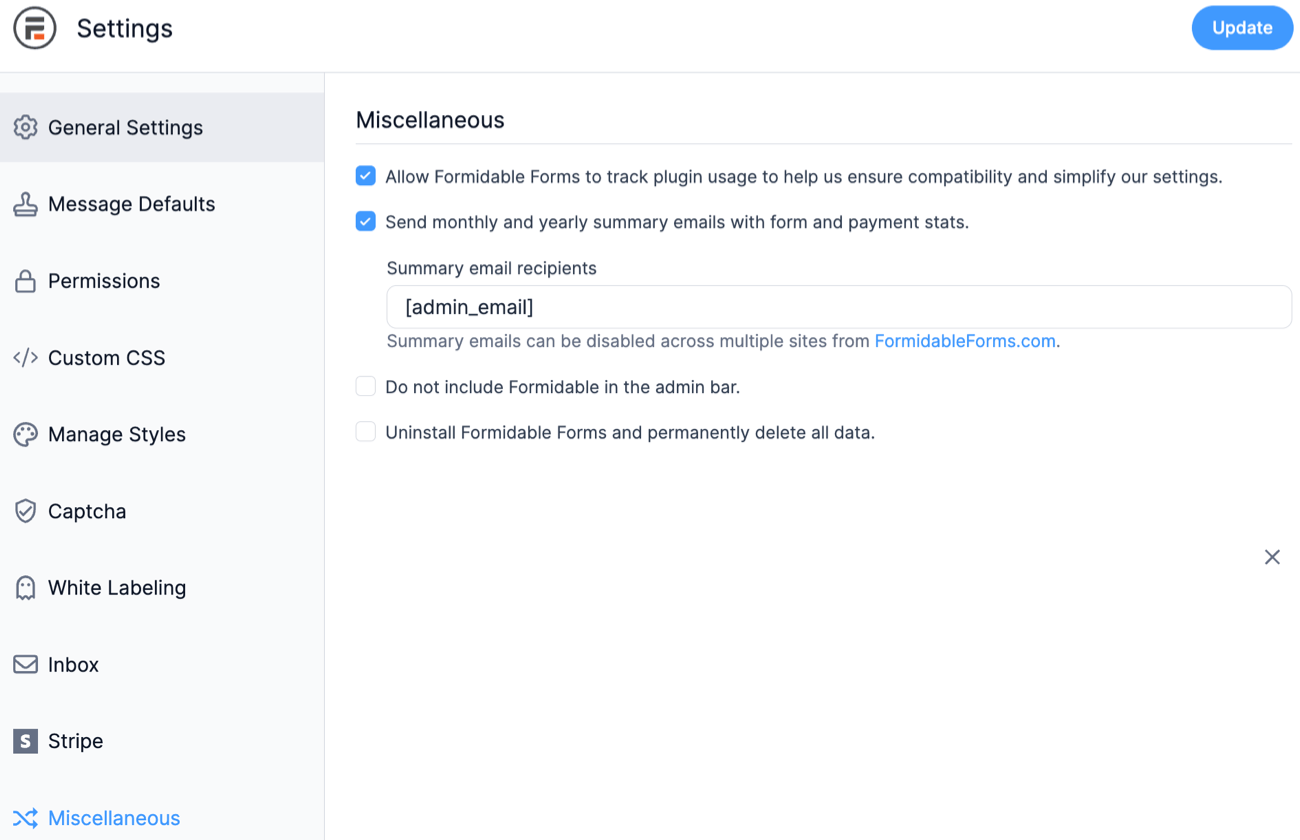1300x840 pixels.
Task: Select the Permissions lock icon
Action: pyautogui.click(x=25, y=281)
